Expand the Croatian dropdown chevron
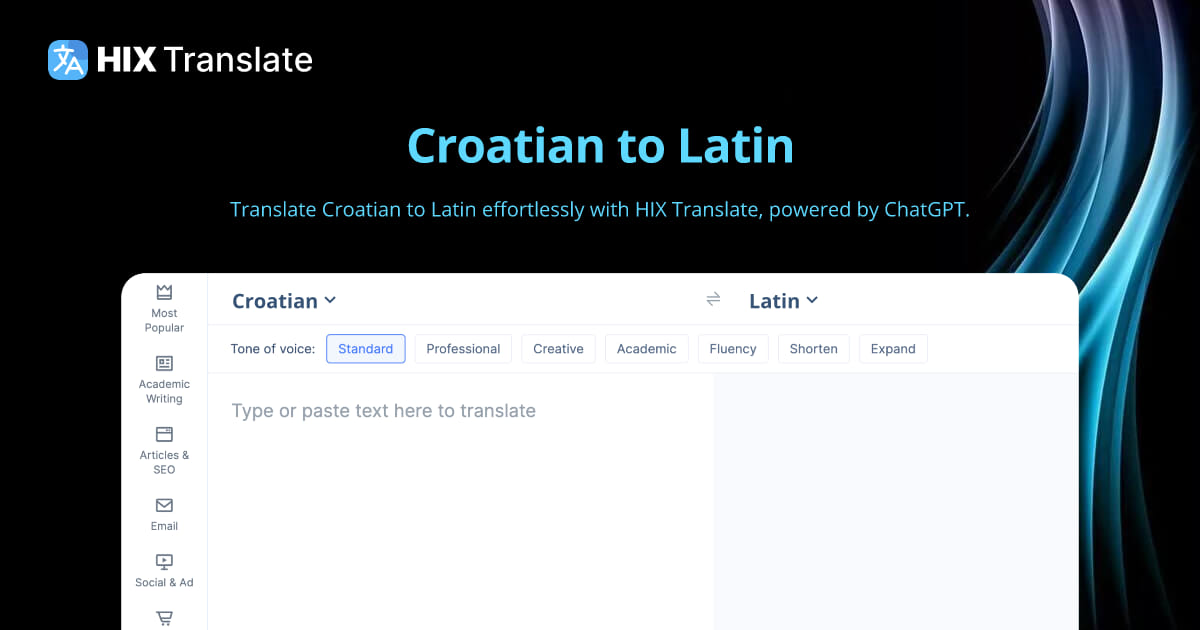The height and width of the screenshot is (630, 1200). 331,300
